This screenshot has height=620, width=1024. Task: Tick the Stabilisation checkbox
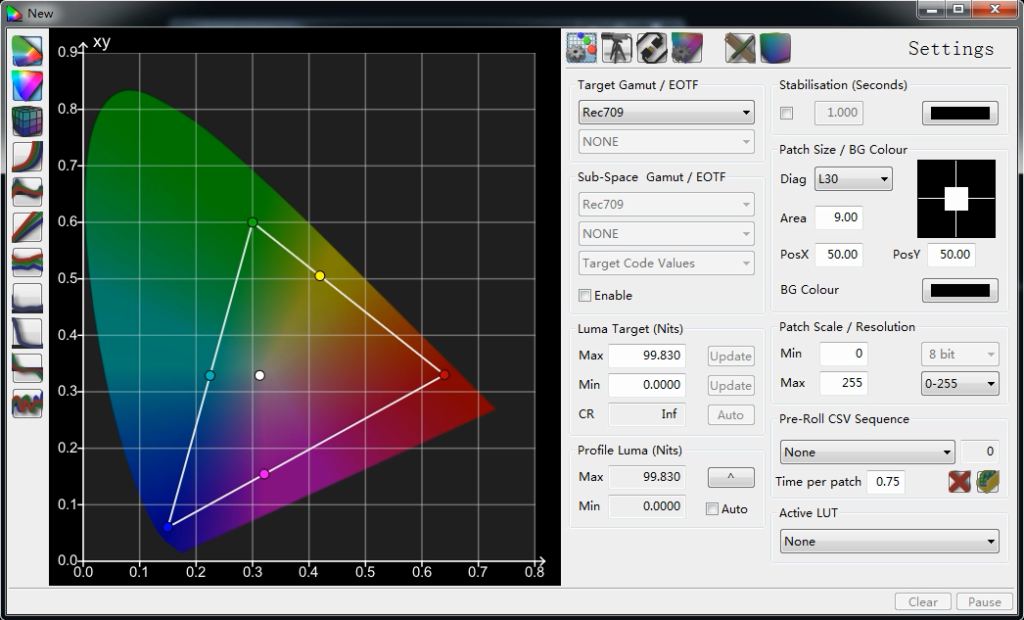(787, 113)
